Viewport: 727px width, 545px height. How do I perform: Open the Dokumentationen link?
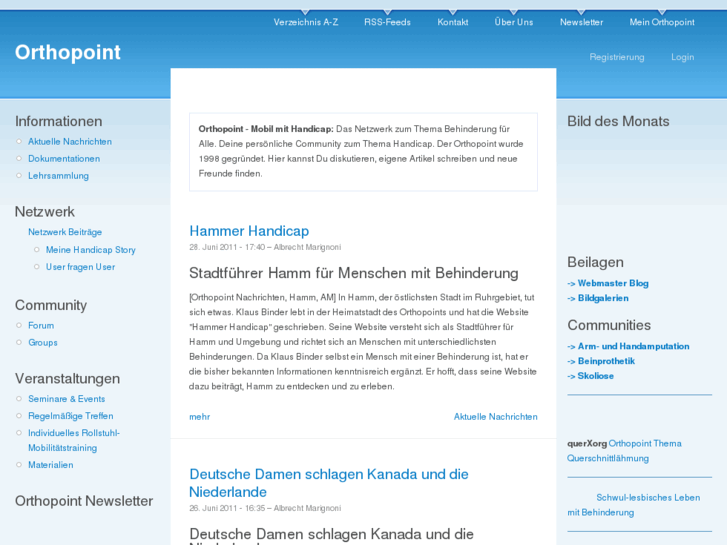click(x=64, y=159)
